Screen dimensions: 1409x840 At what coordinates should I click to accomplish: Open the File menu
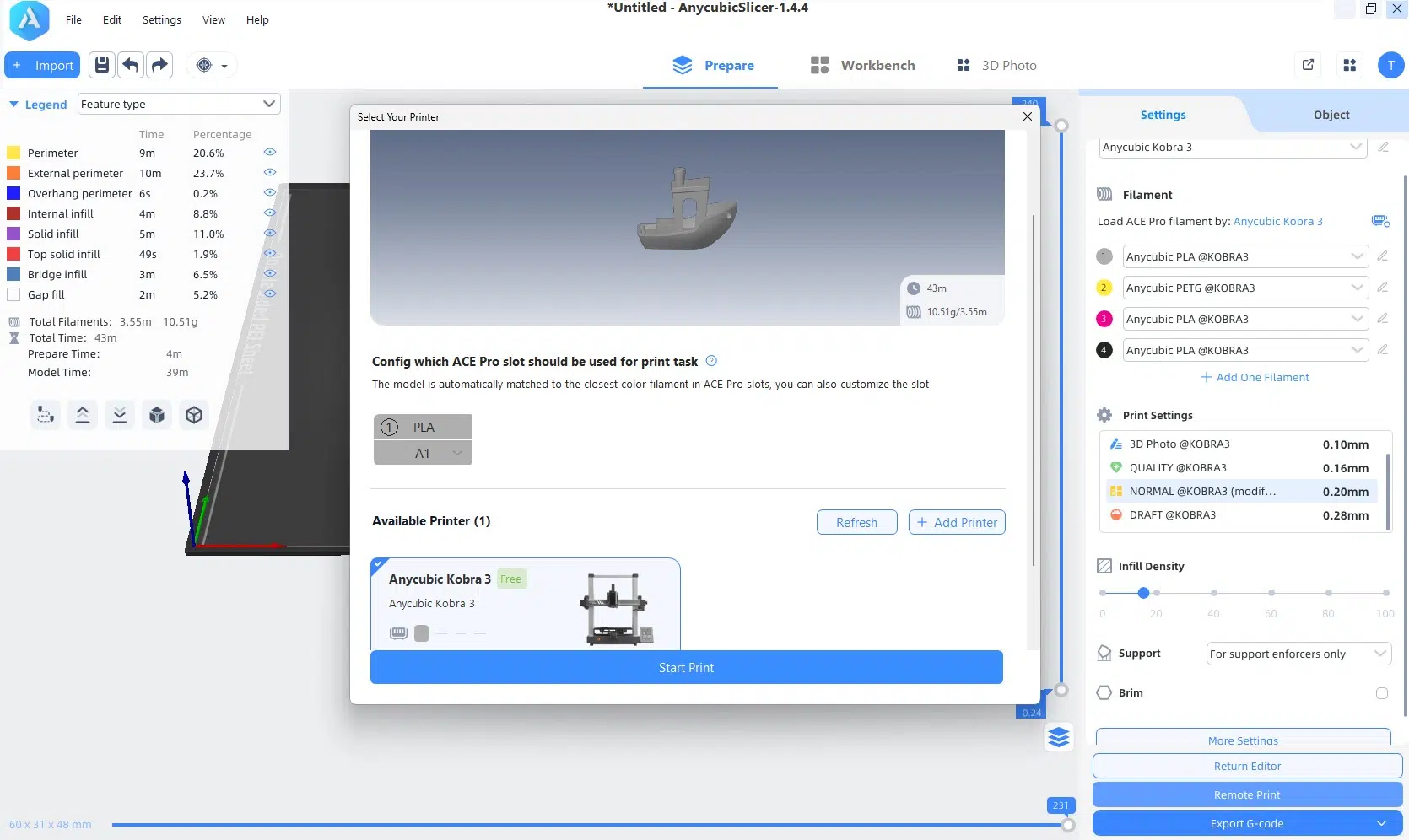(73, 19)
